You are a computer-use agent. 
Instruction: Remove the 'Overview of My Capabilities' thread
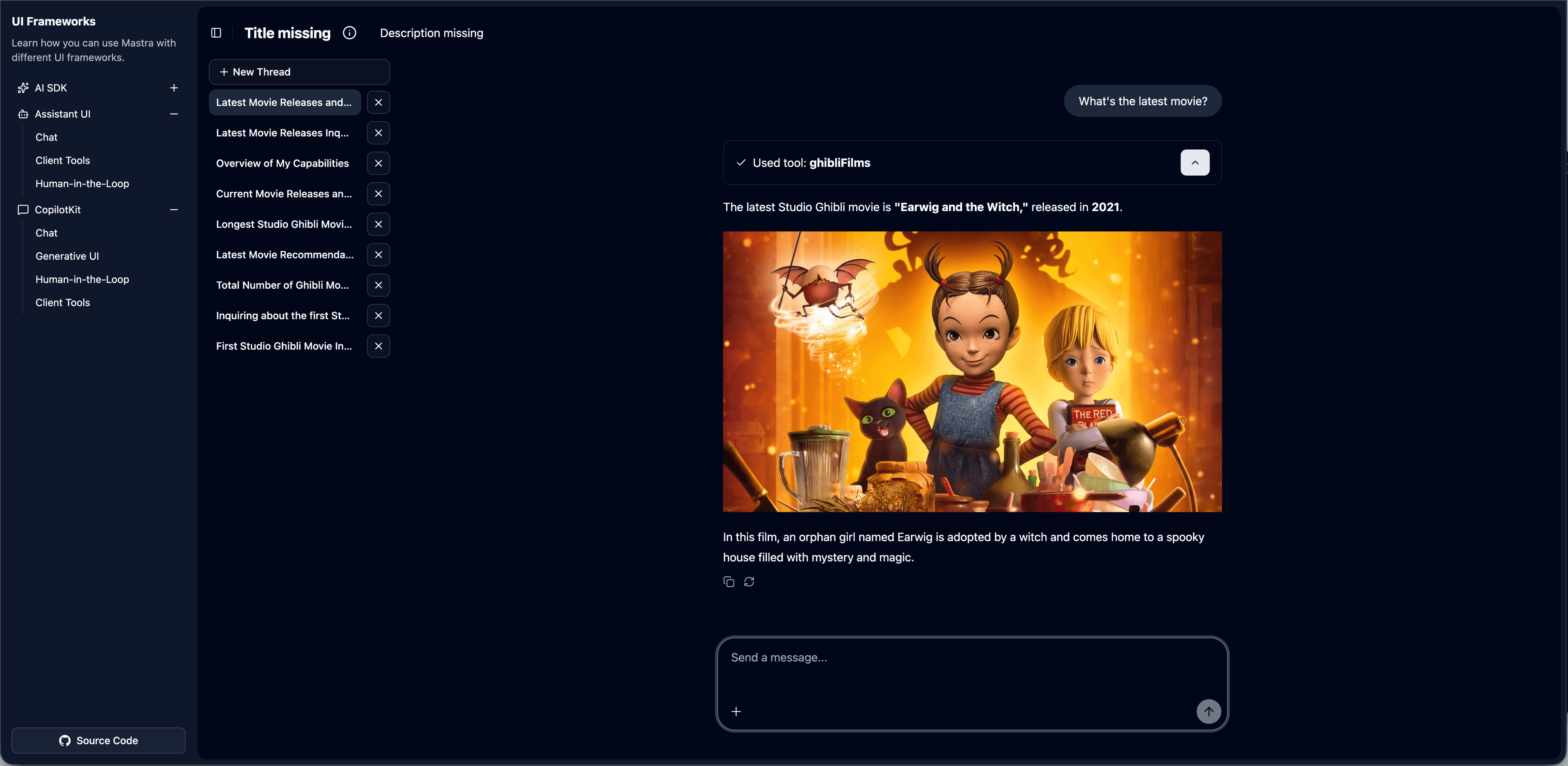pyautogui.click(x=379, y=163)
